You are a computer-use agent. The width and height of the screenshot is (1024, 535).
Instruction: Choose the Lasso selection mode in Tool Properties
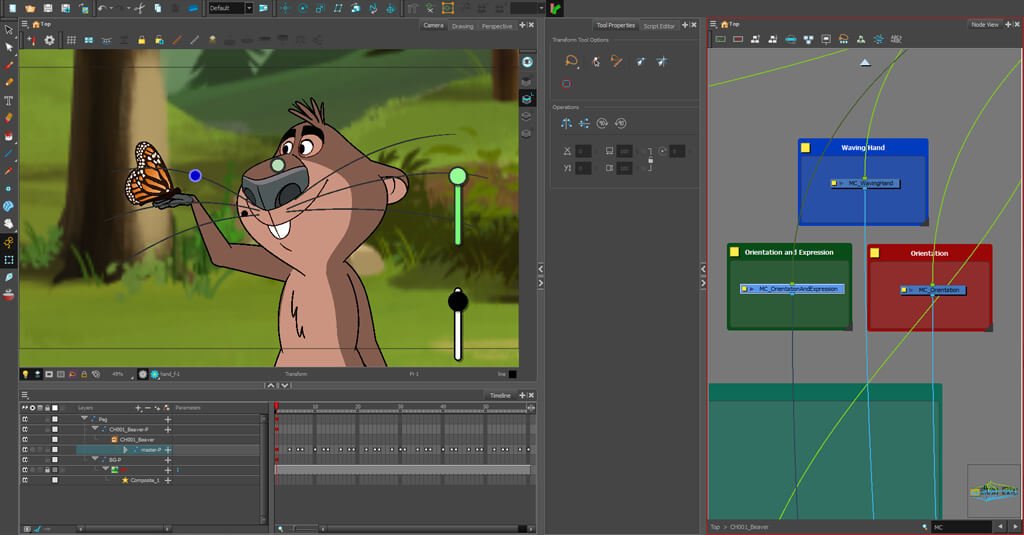tap(571, 61)
